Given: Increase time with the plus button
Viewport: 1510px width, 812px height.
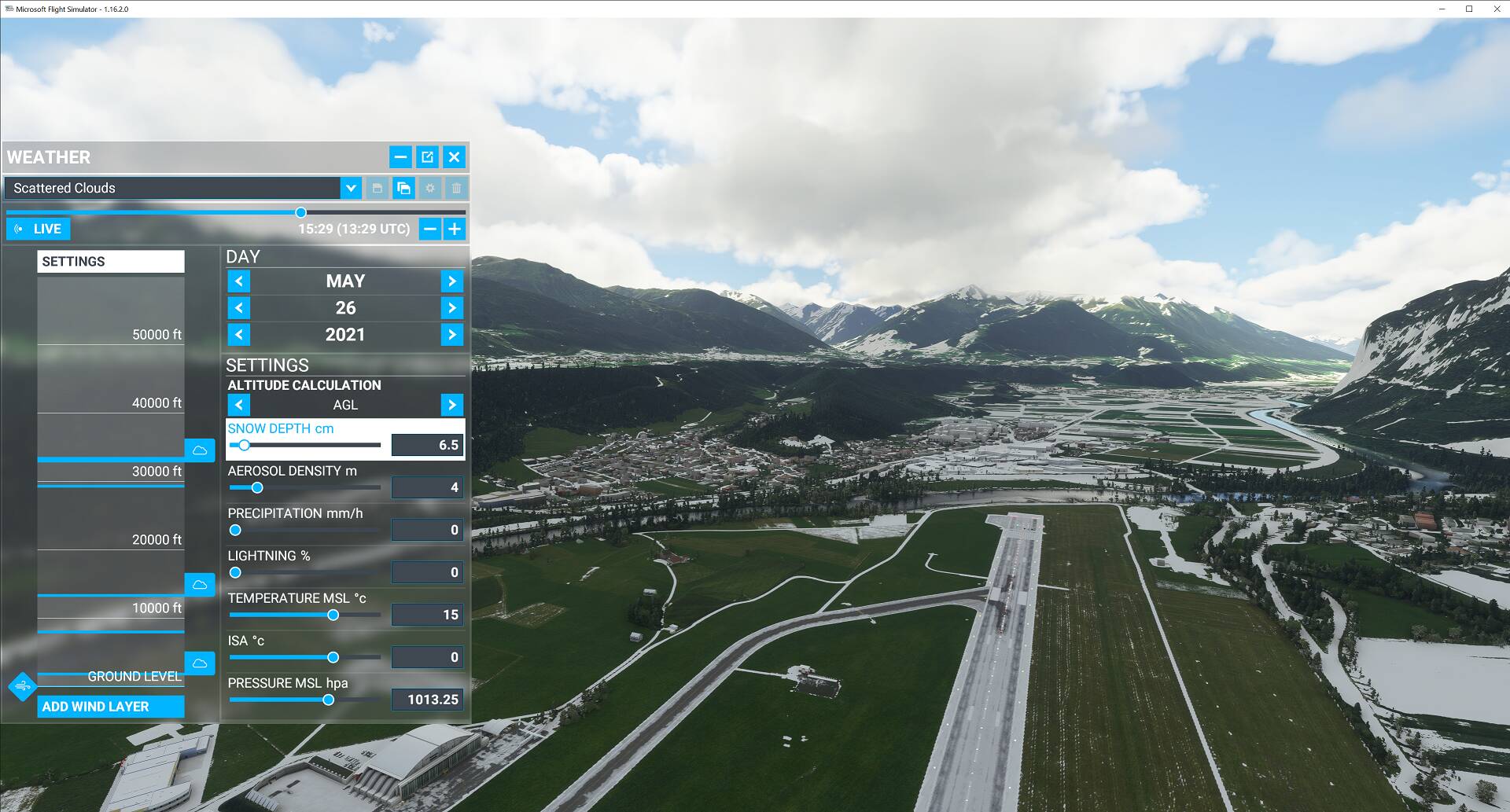Looking at the screenshot, I should click(x=455, y=229).
